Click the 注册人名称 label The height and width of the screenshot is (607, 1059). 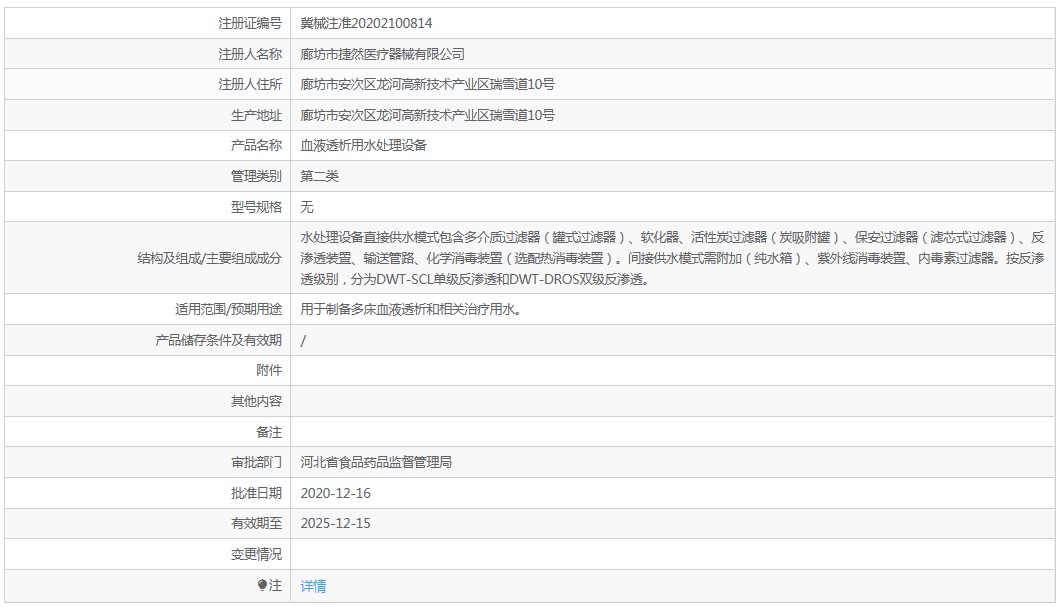click(x=250, y=54)
